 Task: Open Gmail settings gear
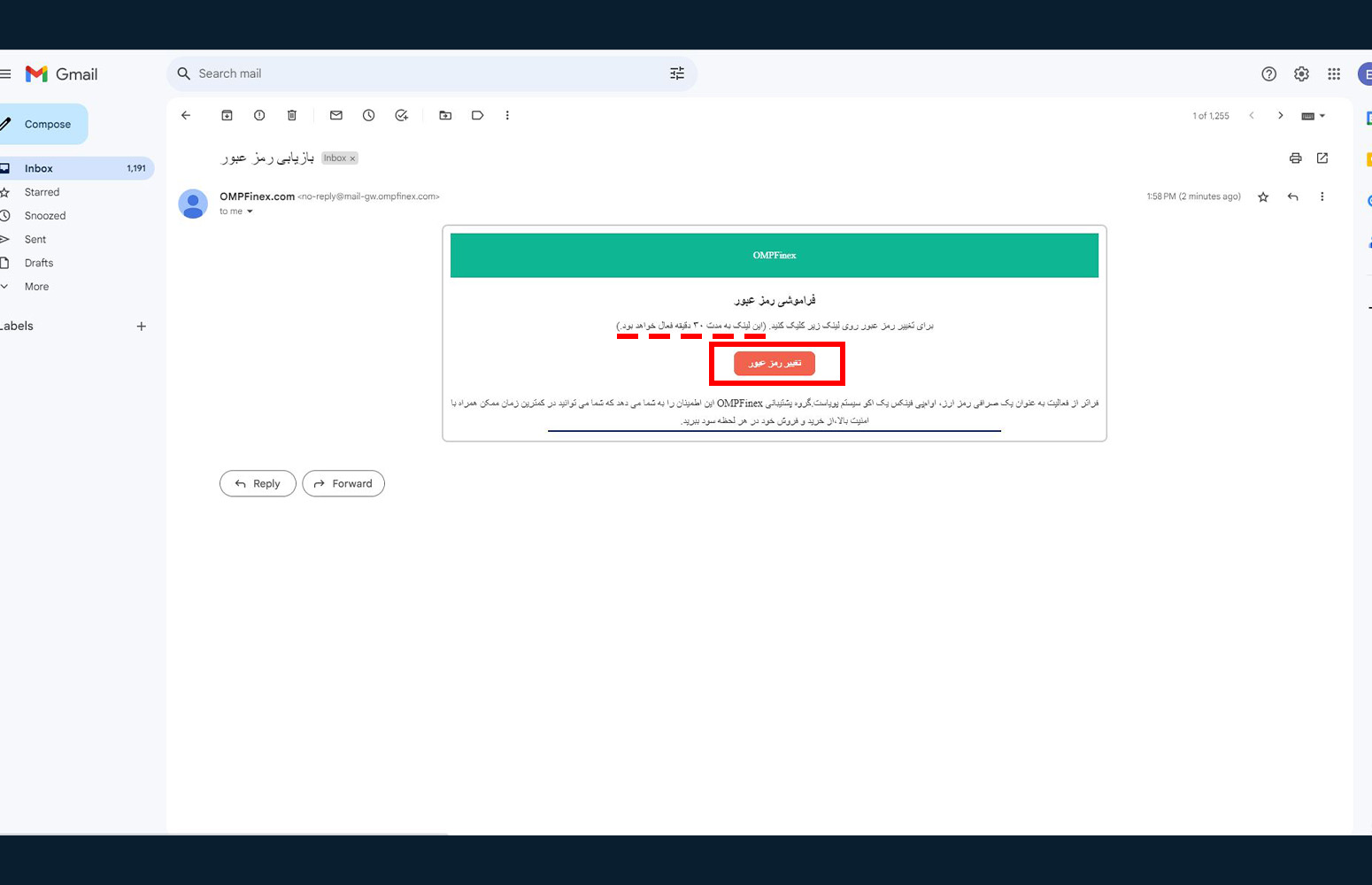(1301, 74)
